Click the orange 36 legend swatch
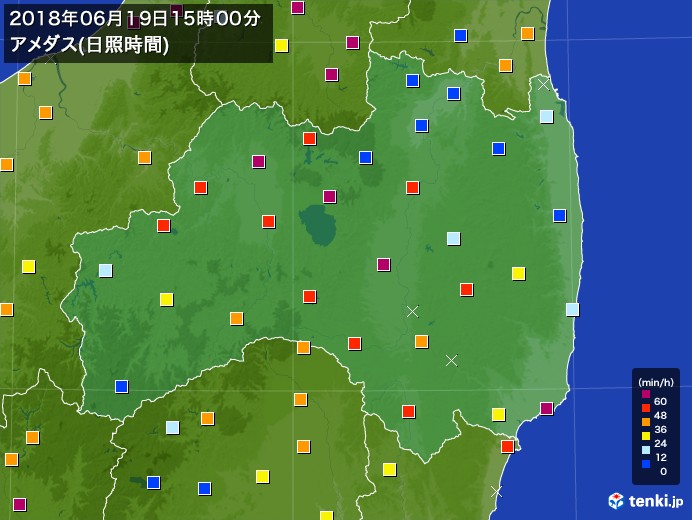Image resolution: width=692 pixels, height=520 pixels. point(646,422)
